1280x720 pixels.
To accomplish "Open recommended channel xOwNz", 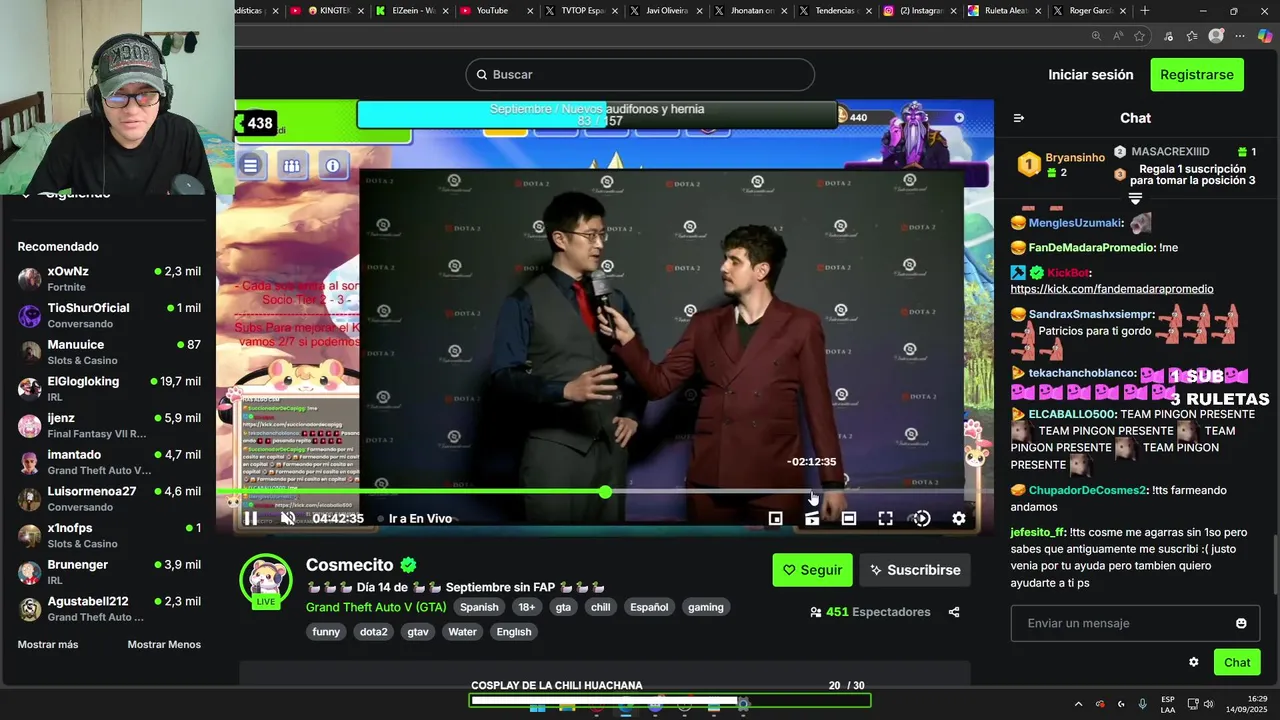I will [x=110, y=279].
